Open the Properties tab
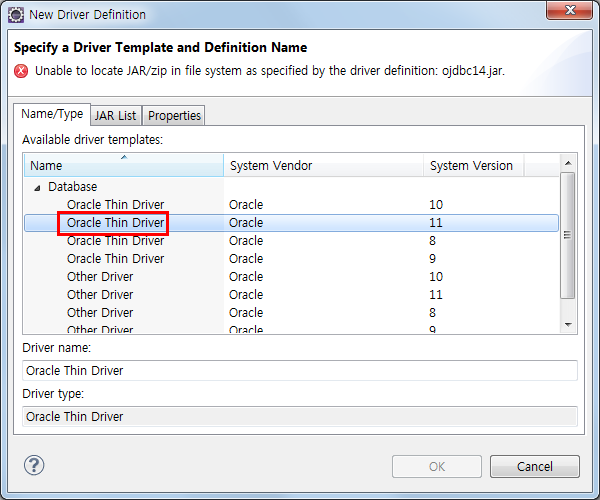 [174, 116]
